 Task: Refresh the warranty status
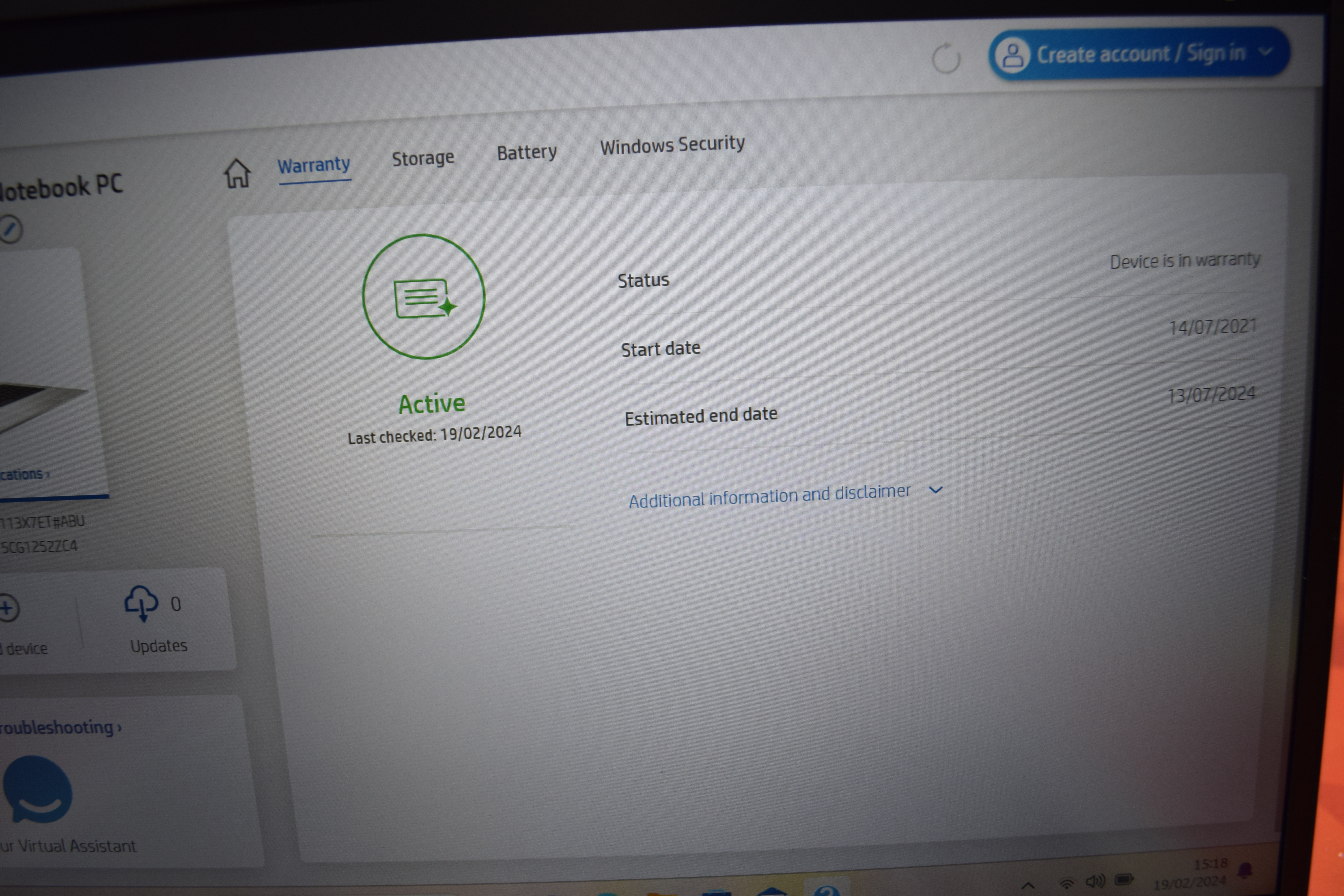[x=946, y=58]
